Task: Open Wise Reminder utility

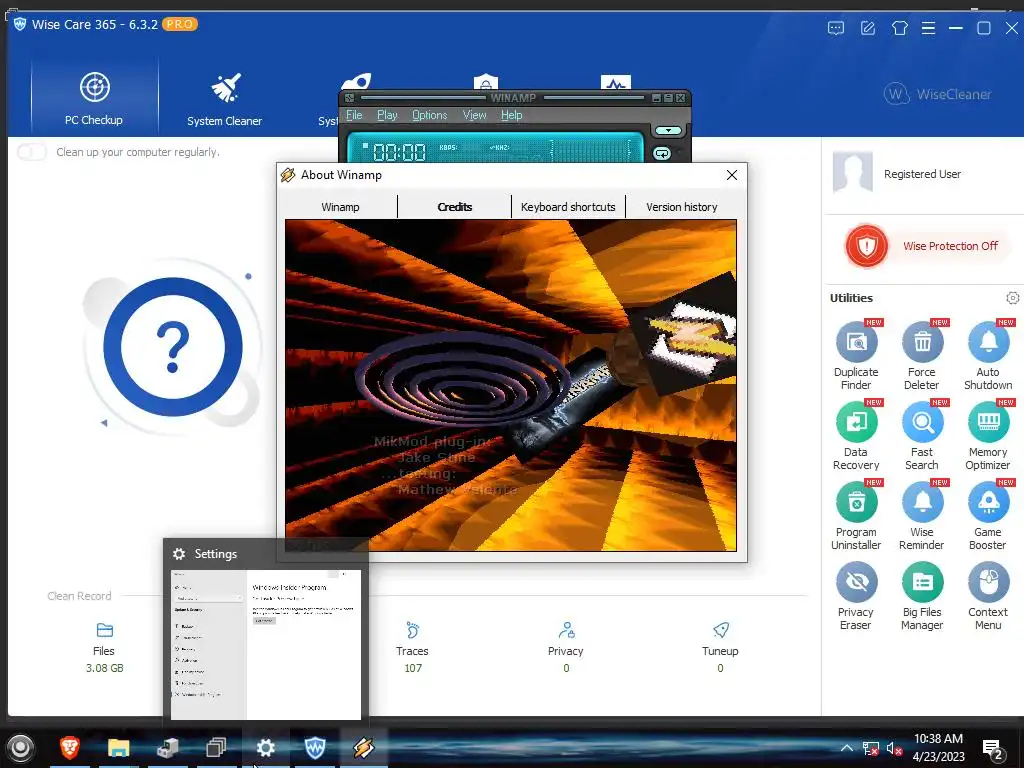Action: tap(922, 516)
